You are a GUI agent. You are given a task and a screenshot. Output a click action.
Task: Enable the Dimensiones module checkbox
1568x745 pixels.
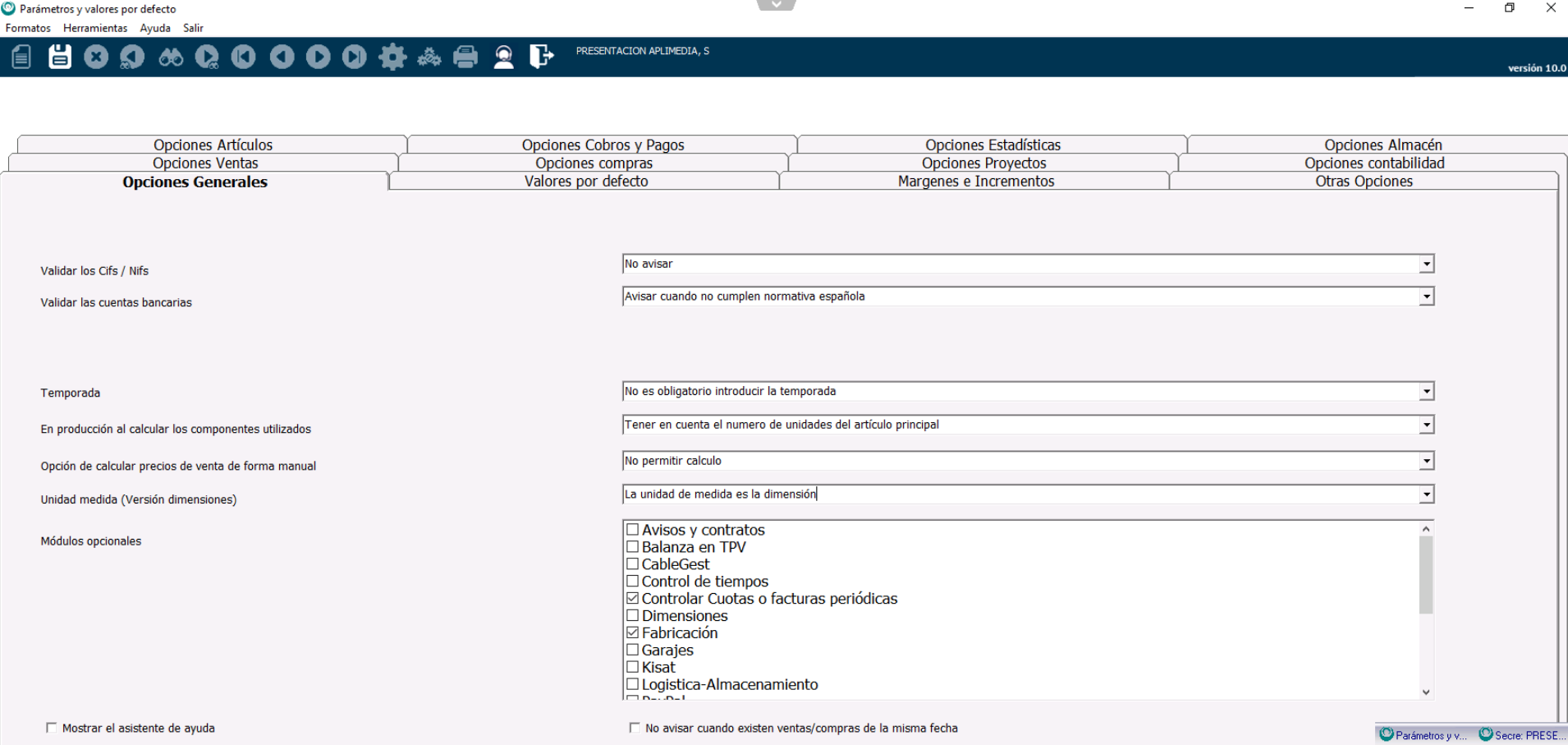point(633,615)
